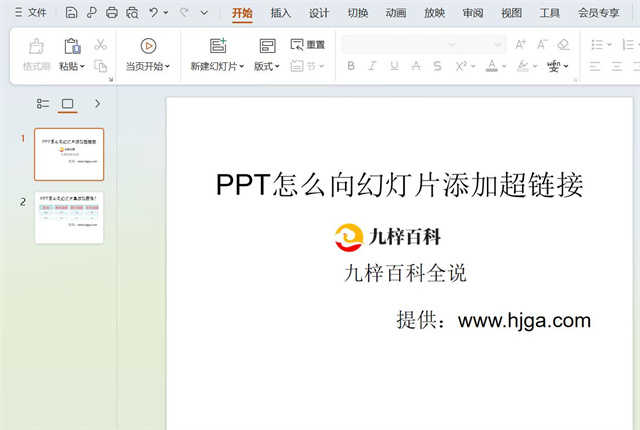Switch to slide thumbnail view
Image resolution: width=640 pixels, height=430 pixels.
(x=67, y=104)
